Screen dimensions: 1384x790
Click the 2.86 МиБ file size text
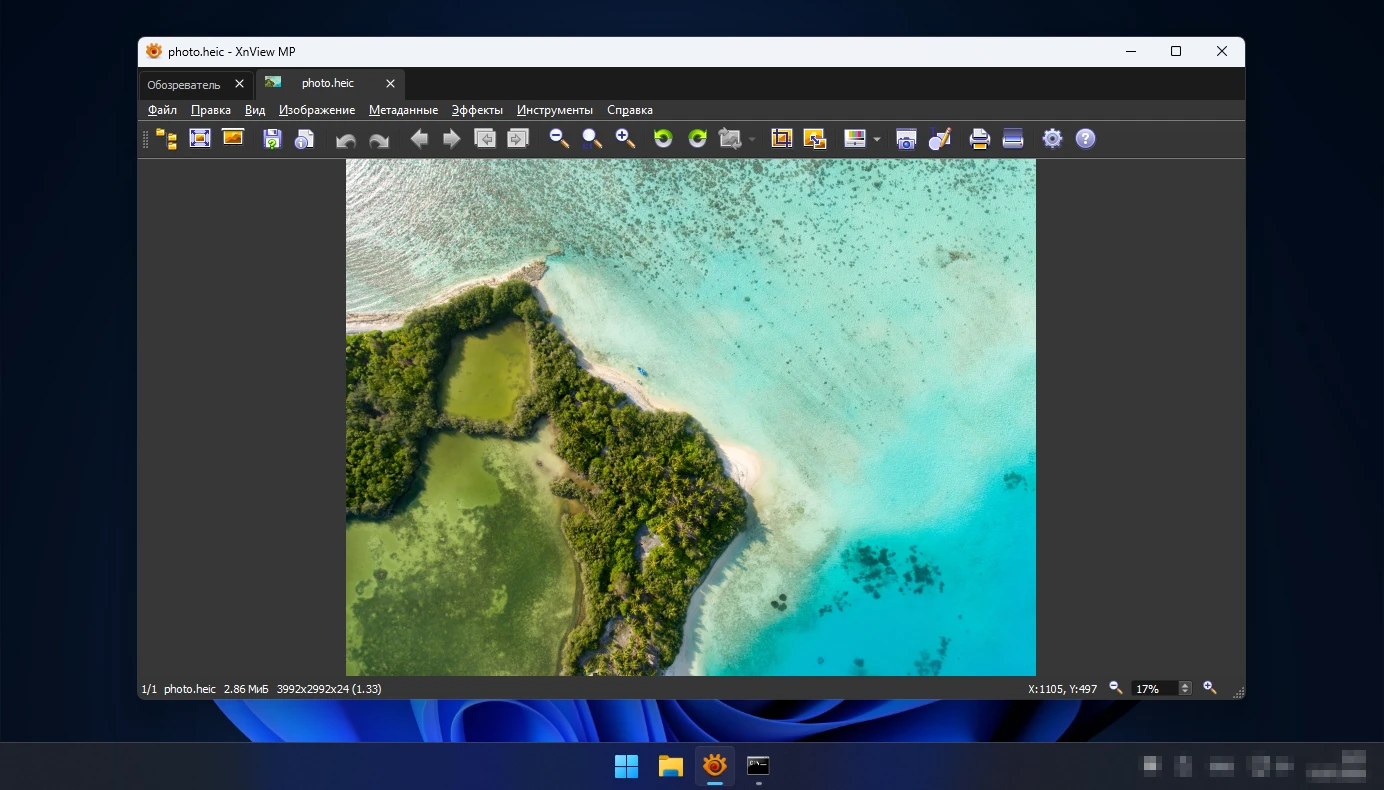(x=246, y=689)
